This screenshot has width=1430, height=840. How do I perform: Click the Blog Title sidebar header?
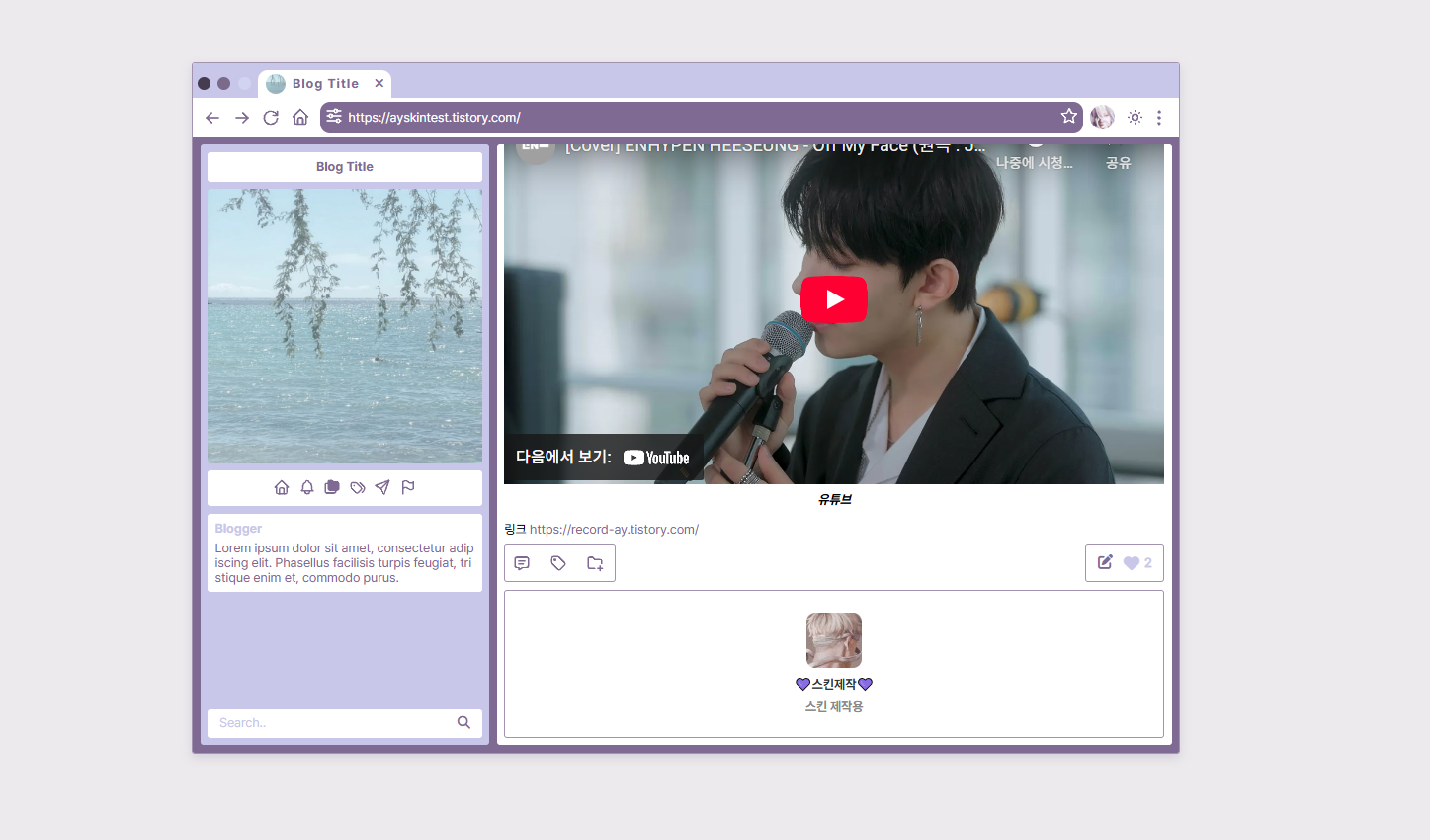pyautogui.click(x=345, y=167)
